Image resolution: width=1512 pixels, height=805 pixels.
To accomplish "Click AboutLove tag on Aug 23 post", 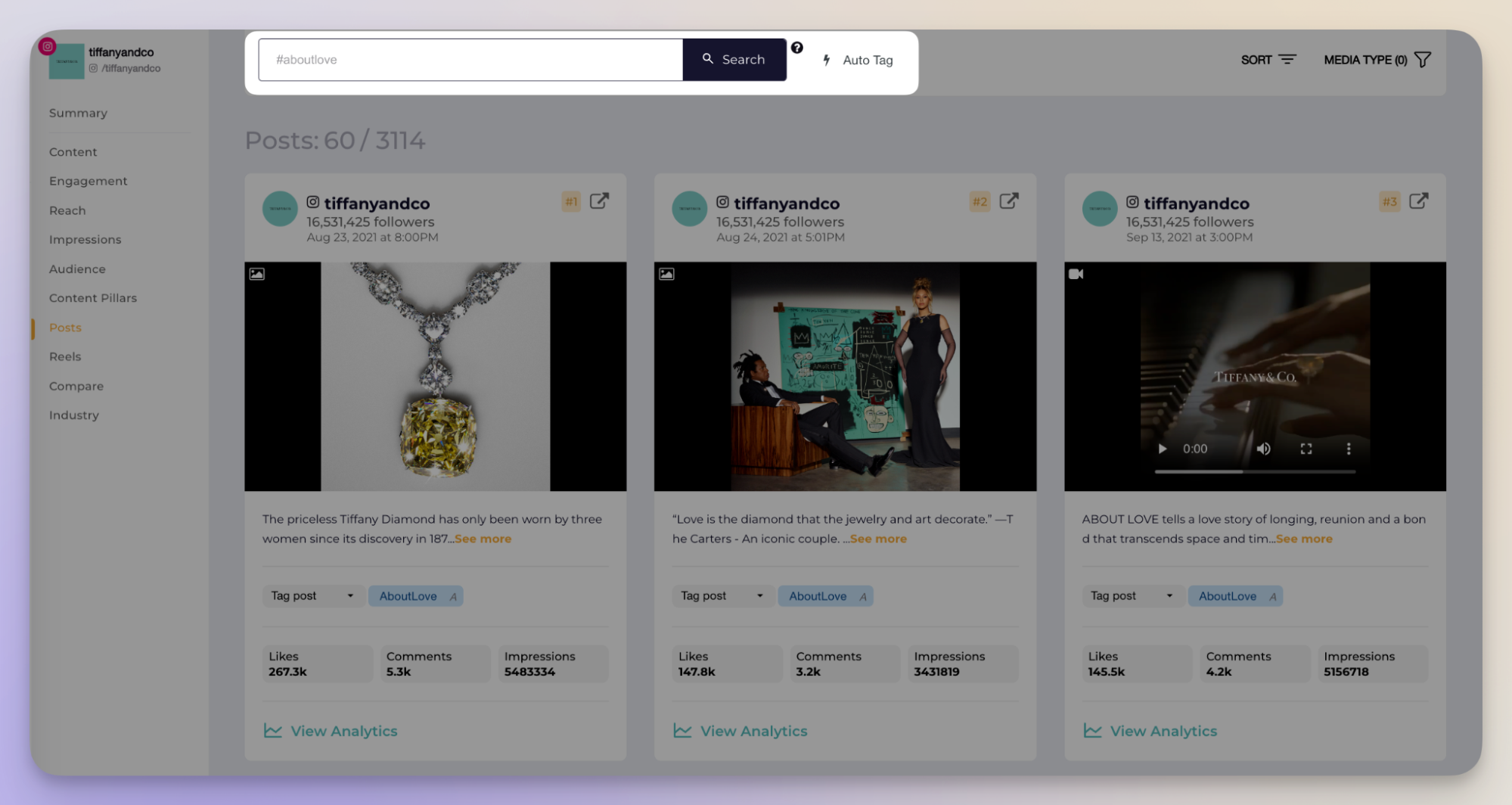I will pyautogui.click(x=415, y=596).
